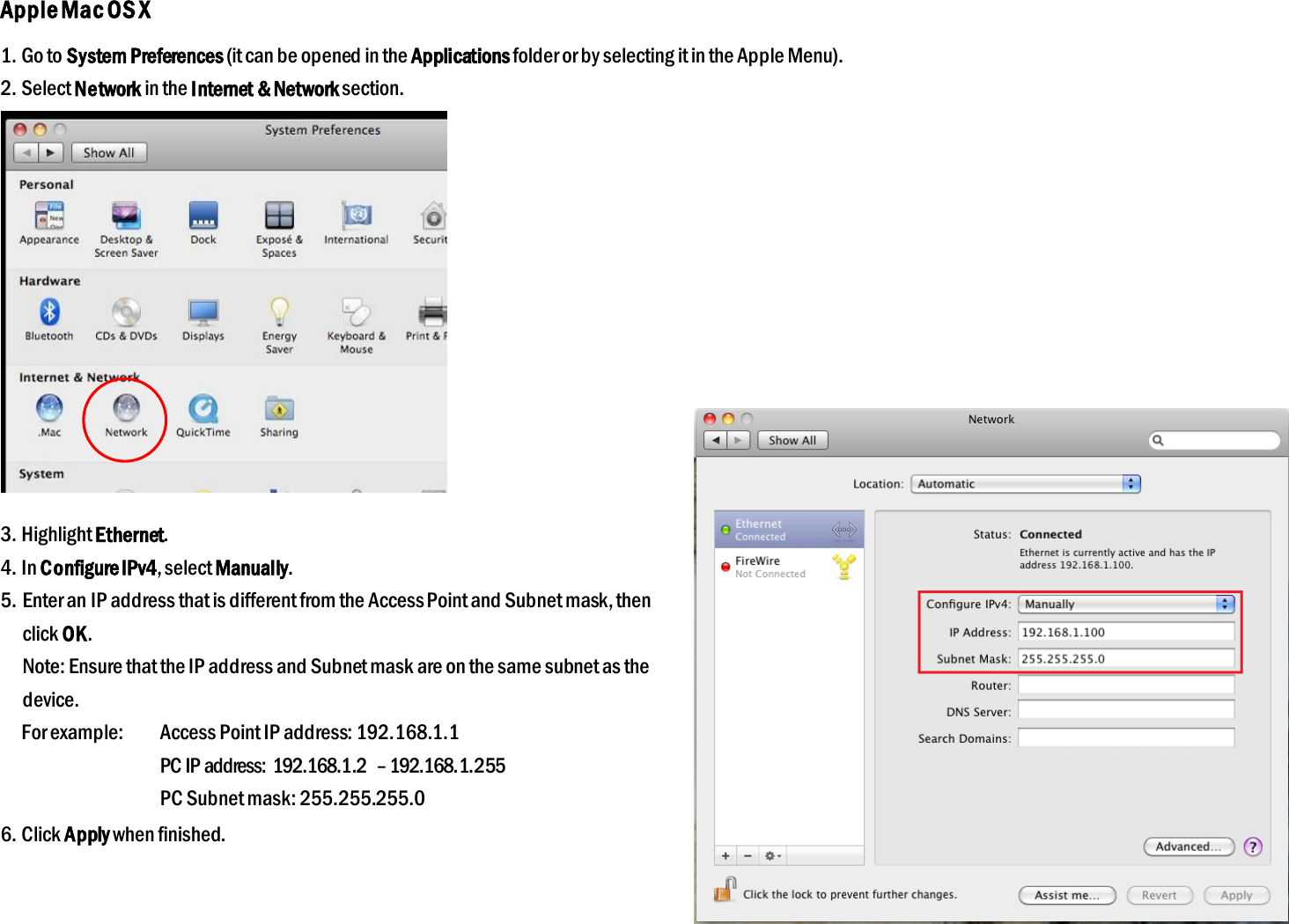Open Energy Saver preferences
This screenshot has width=1289, height=924.
(x=279, y=312)
